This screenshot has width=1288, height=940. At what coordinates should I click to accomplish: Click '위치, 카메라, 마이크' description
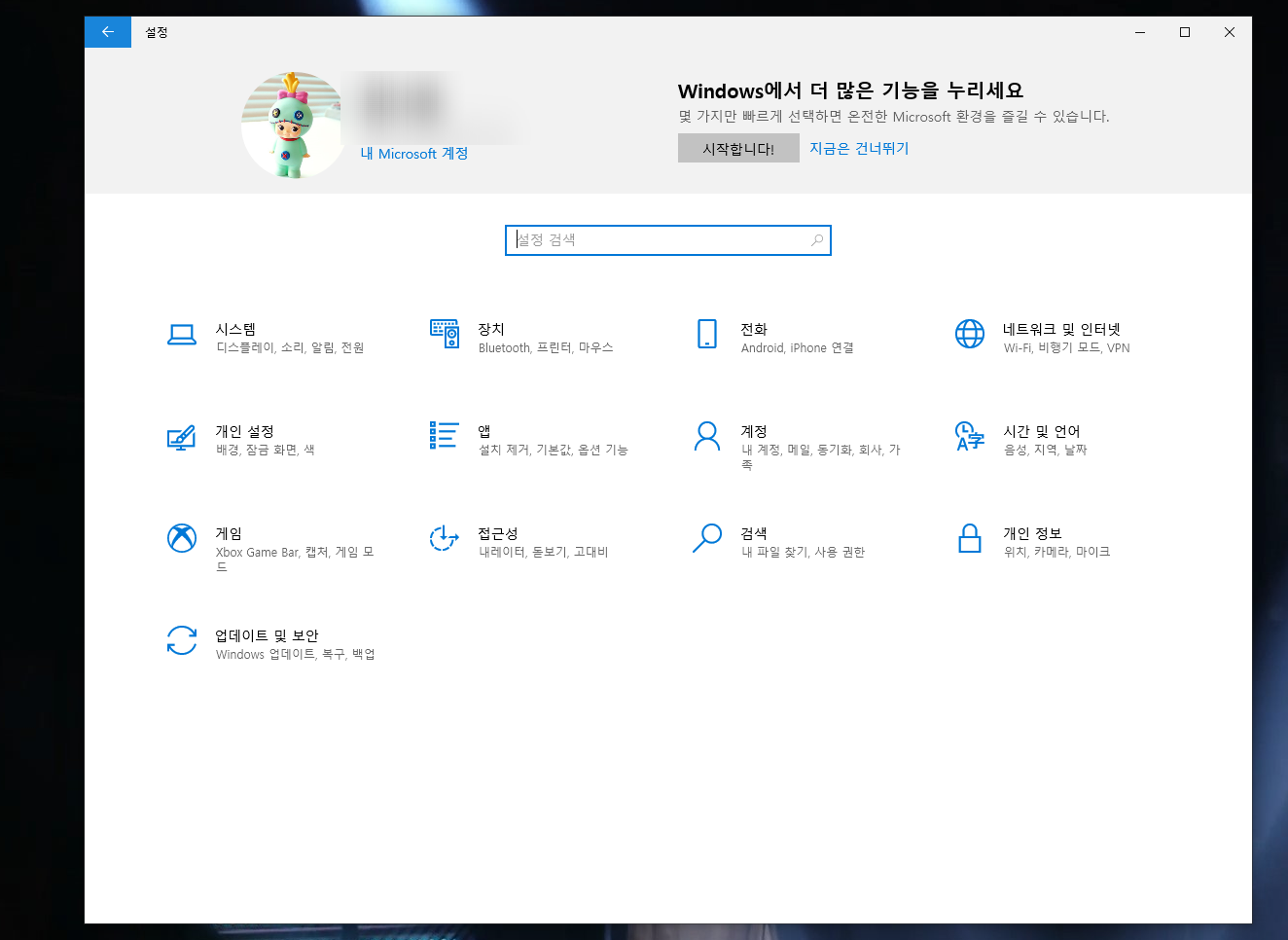(1057, 553)
